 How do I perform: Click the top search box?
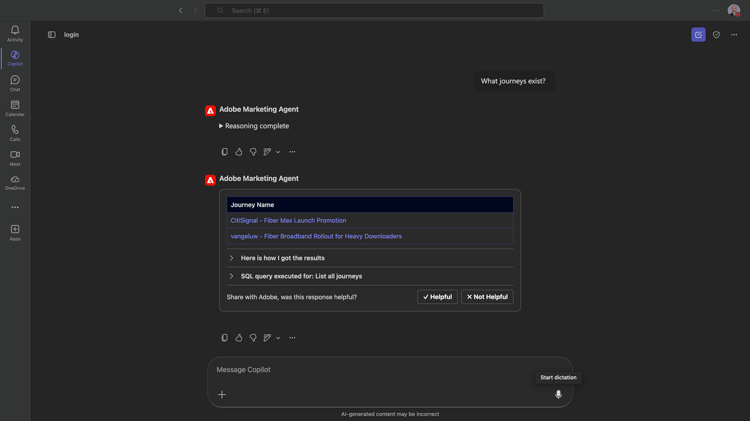(x=374, y=11)
